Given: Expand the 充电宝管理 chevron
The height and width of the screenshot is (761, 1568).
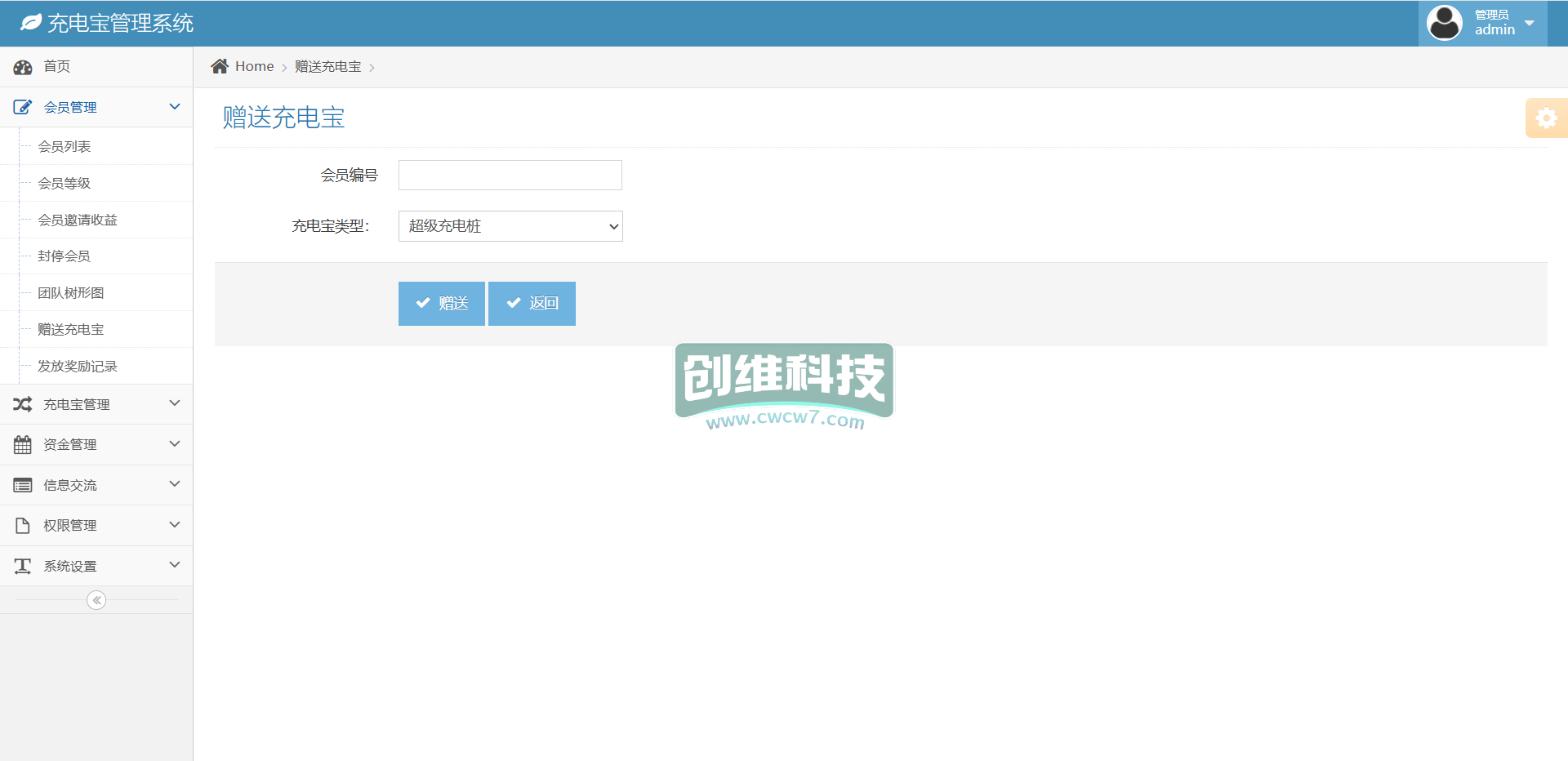Looking at the screenshot, I should (x=174, y=403).
